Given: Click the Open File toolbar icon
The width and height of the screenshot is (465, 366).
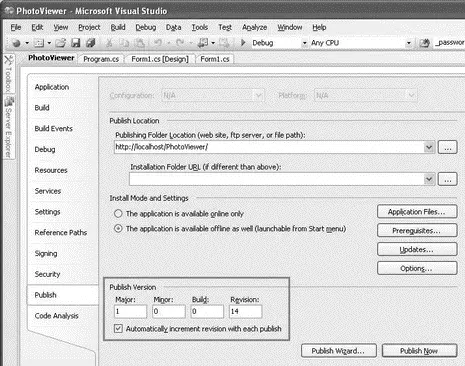Looking at the screenshot, I should (x=61, y=43).
